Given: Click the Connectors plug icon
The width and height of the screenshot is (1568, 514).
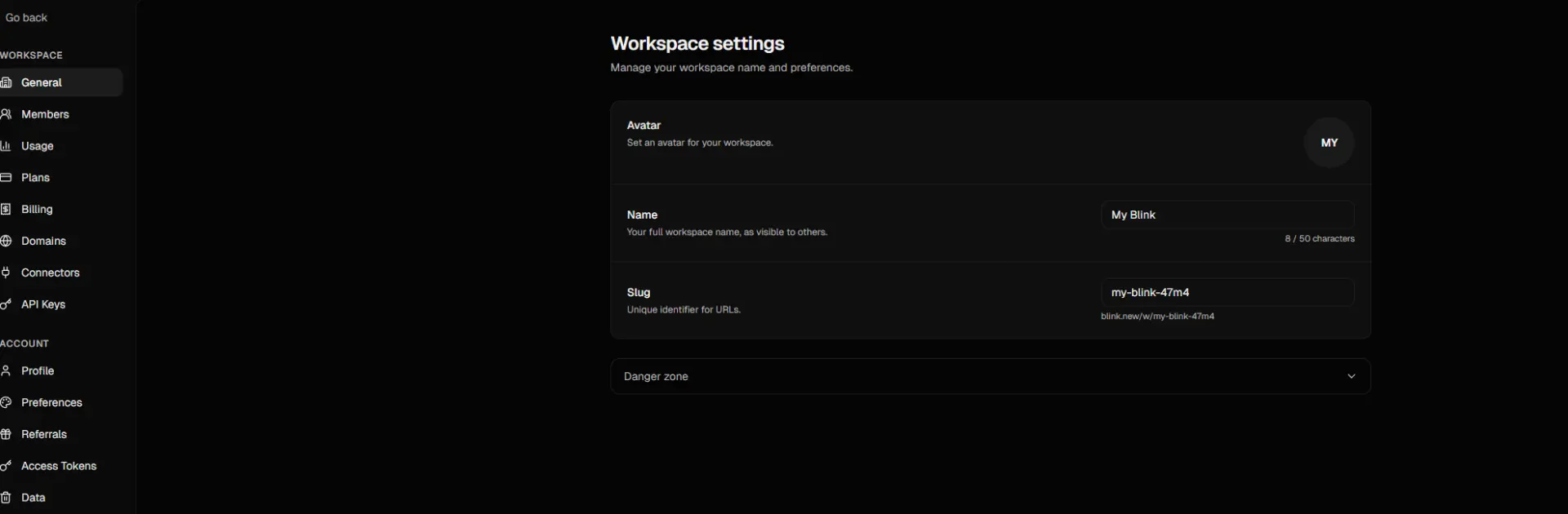Looking at the screenshot, I should [x=5, y=273].
